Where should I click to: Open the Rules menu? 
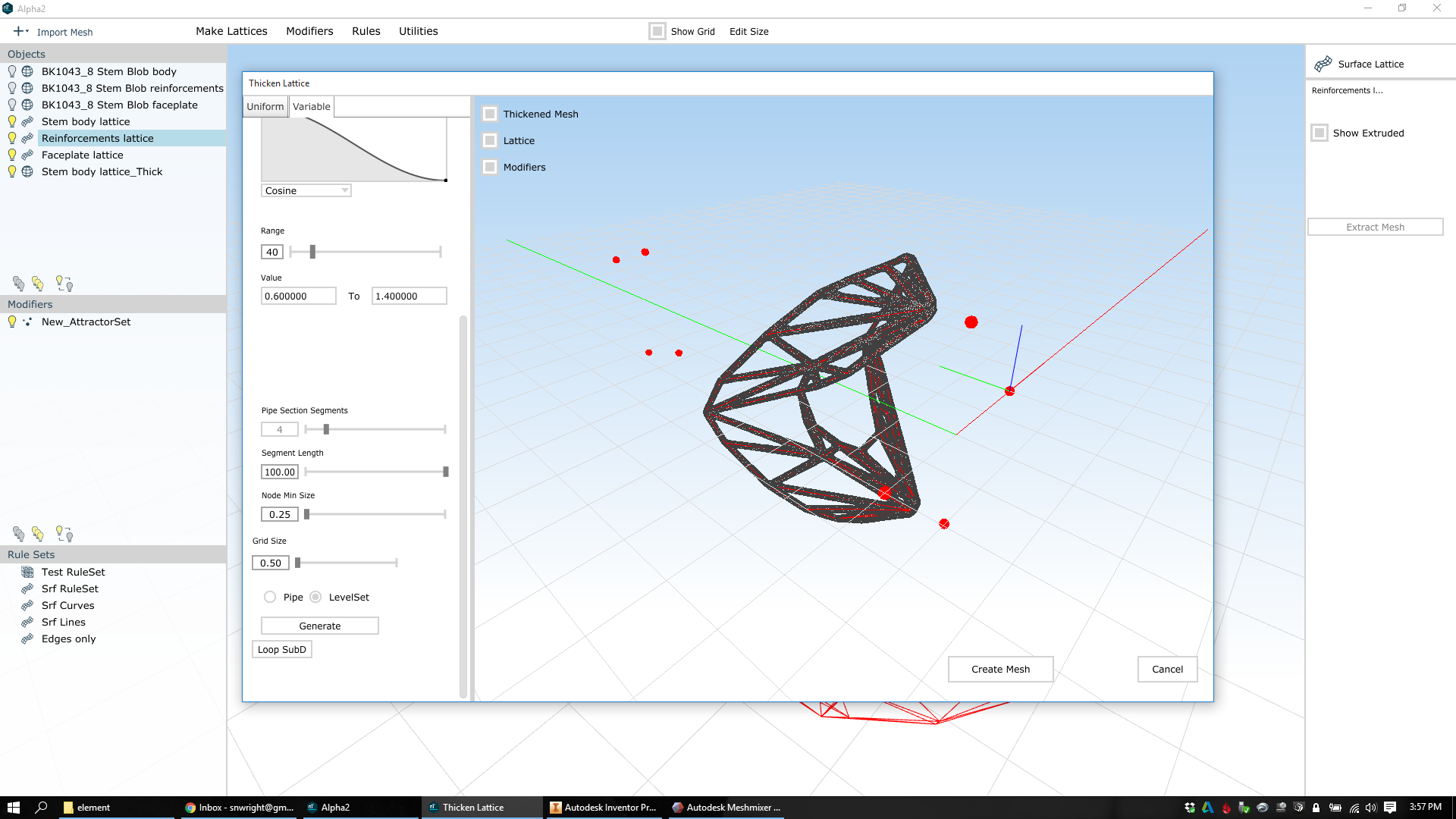click(366, 31)
